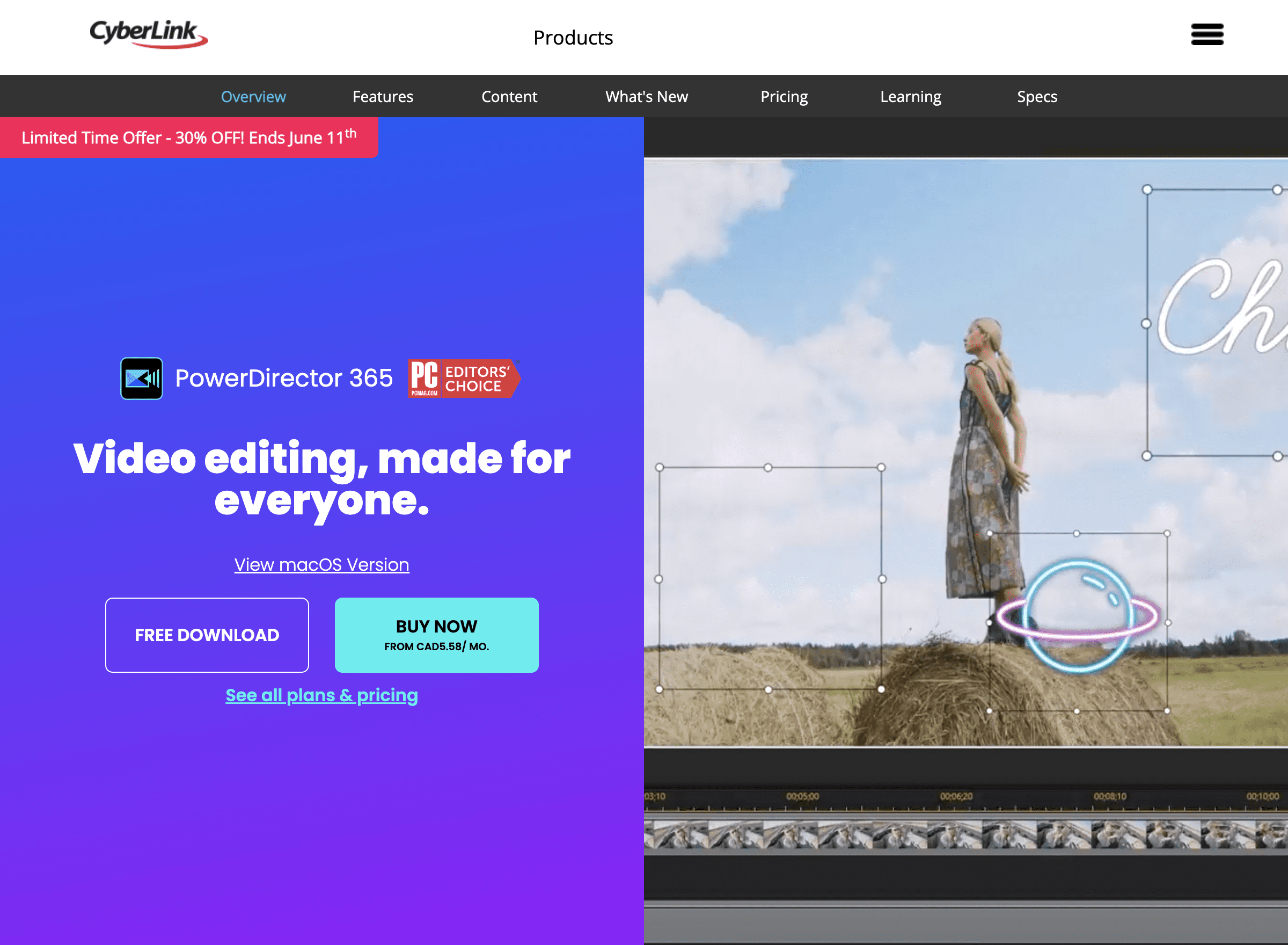Click the PowerDirector 365 app icon
Screen dimensions: 1288x945
142,379
